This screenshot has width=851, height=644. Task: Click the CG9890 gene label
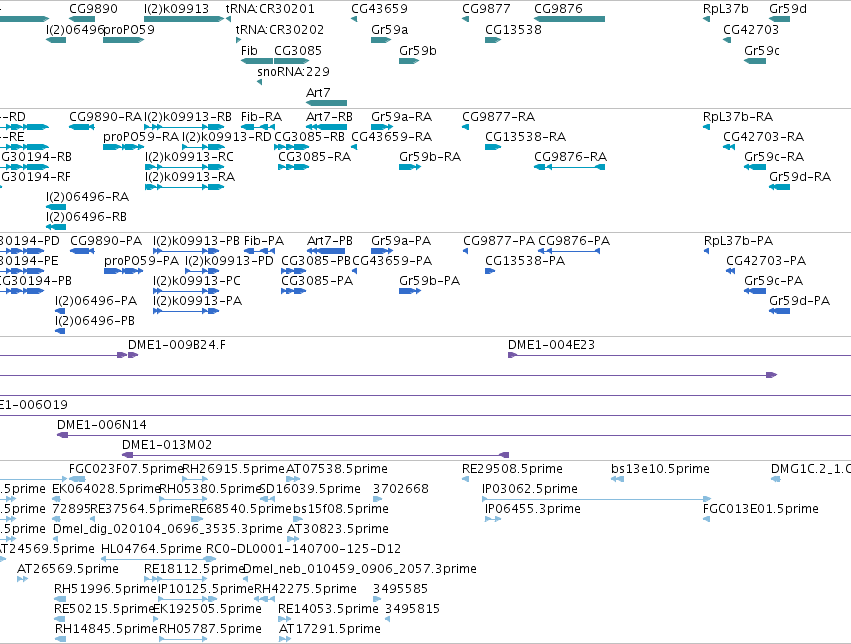[x=93, y=9]
